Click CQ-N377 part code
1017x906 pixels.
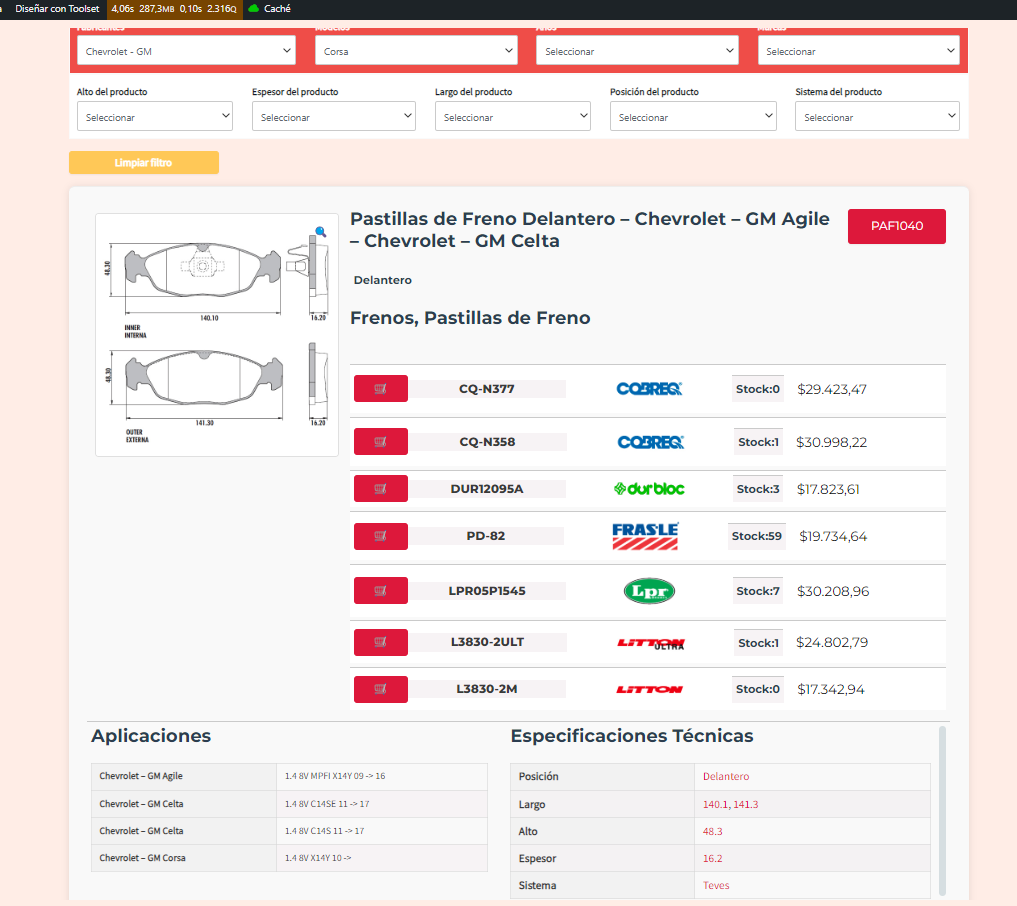point(486,388)
